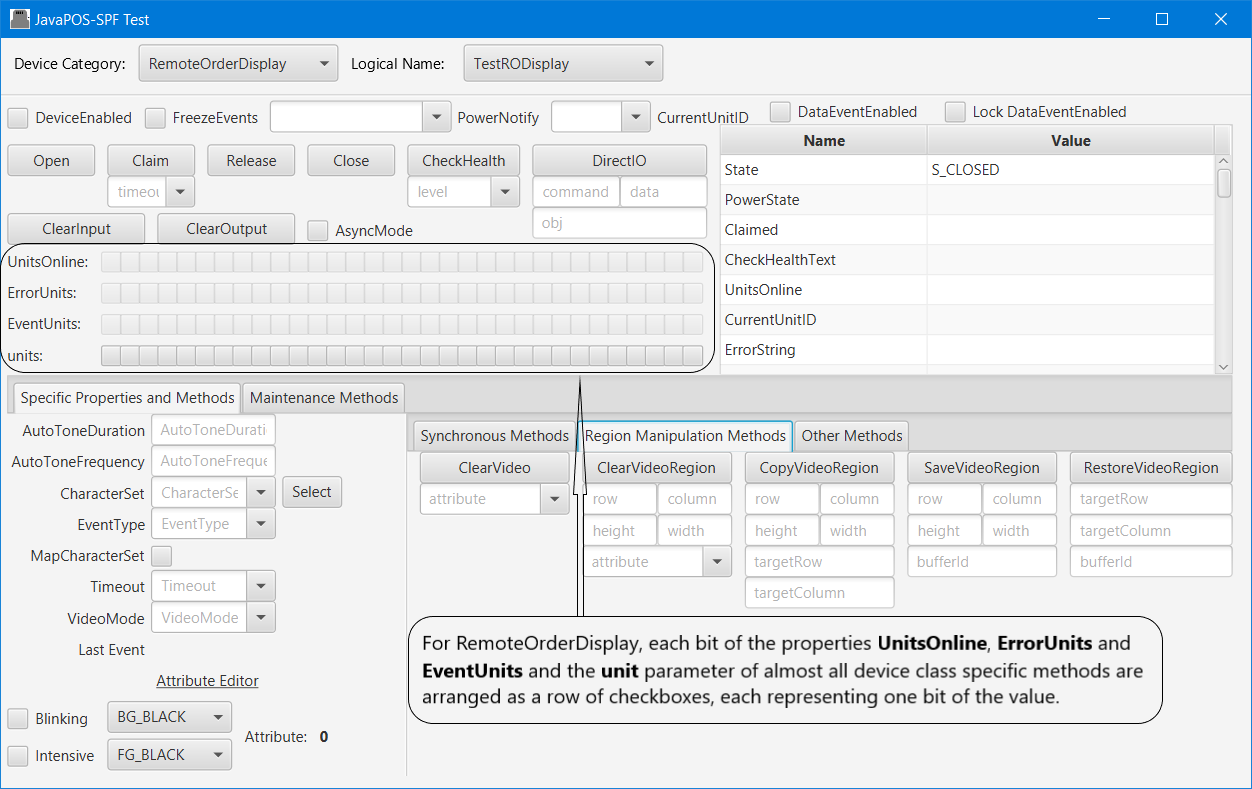Switch to the Maintenance Methods tab
This screenshot has width=1252, height=789.
(324, 398)
